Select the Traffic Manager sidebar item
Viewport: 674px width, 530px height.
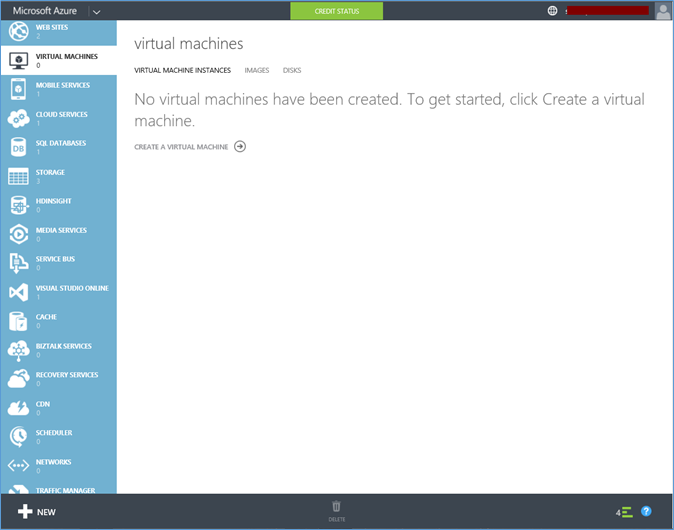(58, 489)
